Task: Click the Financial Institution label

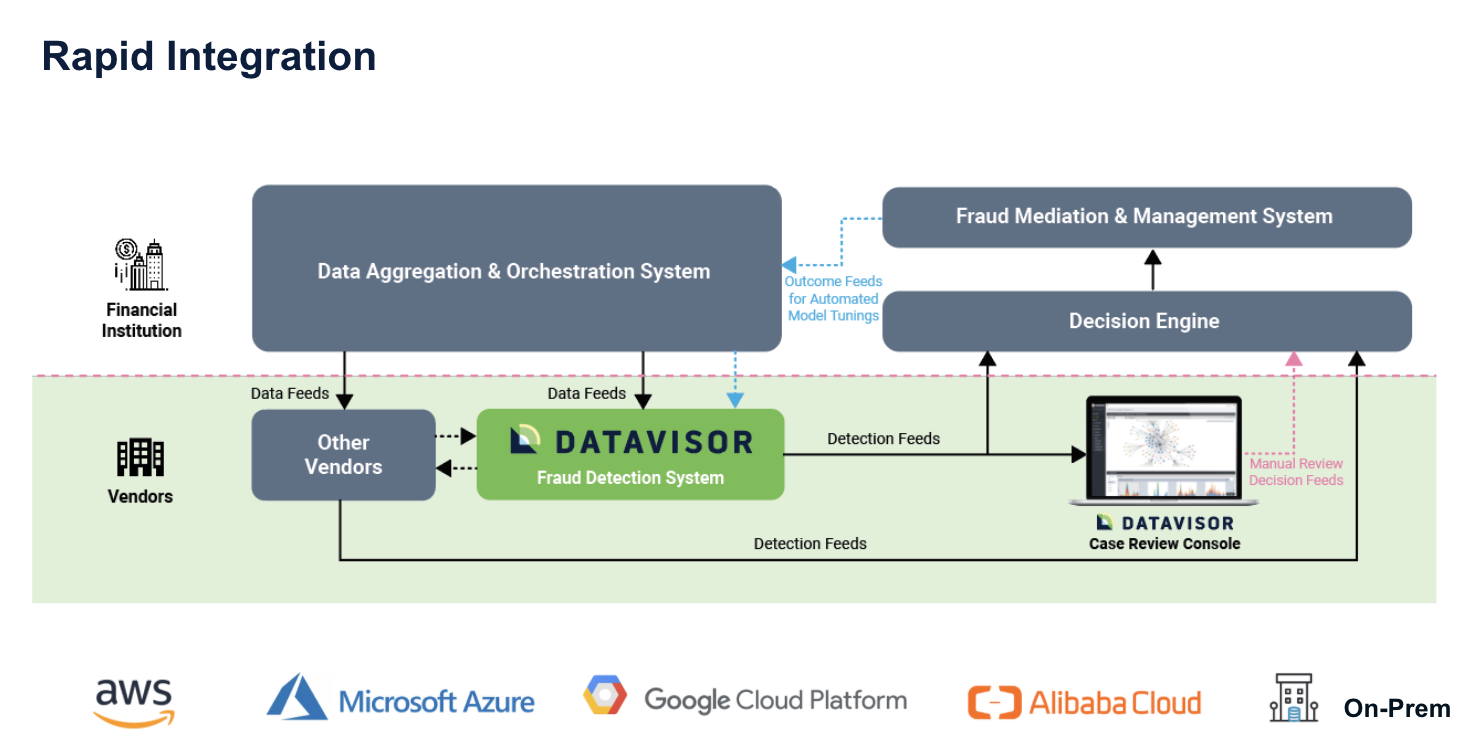Action: [x=141, y=320]
